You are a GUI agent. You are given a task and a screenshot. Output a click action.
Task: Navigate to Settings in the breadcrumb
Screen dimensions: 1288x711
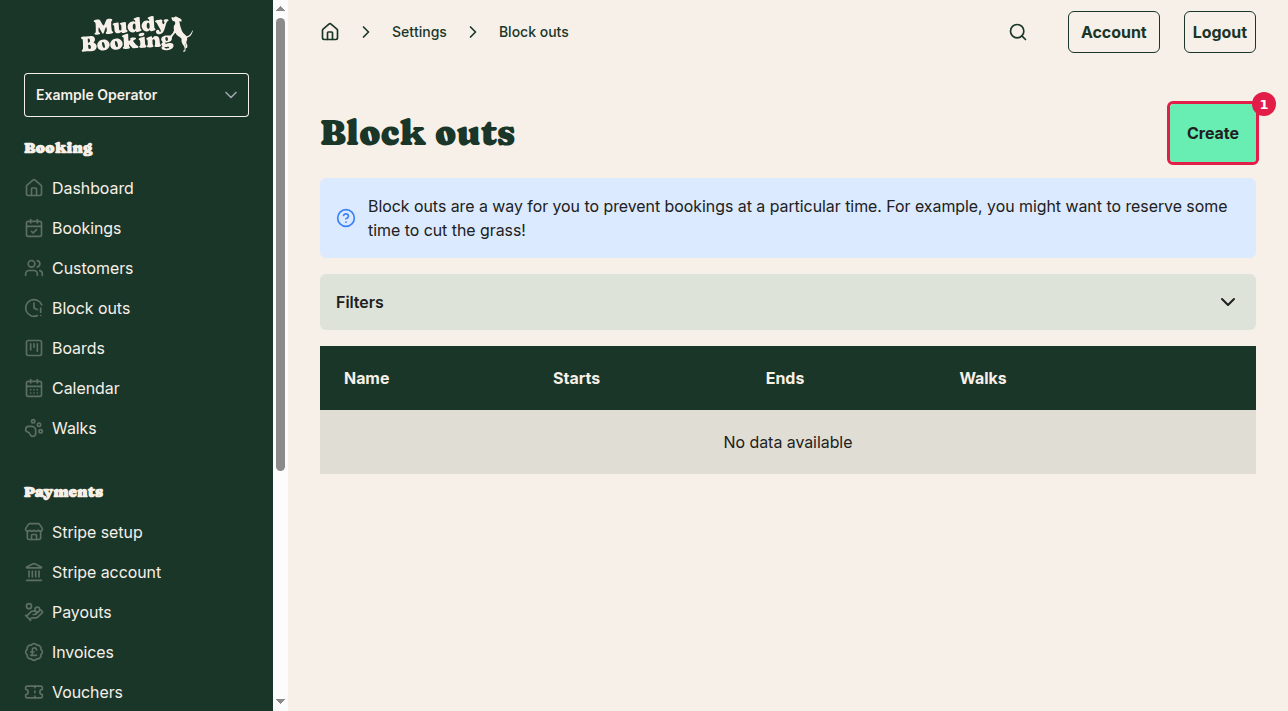click(x=419, y=31)
